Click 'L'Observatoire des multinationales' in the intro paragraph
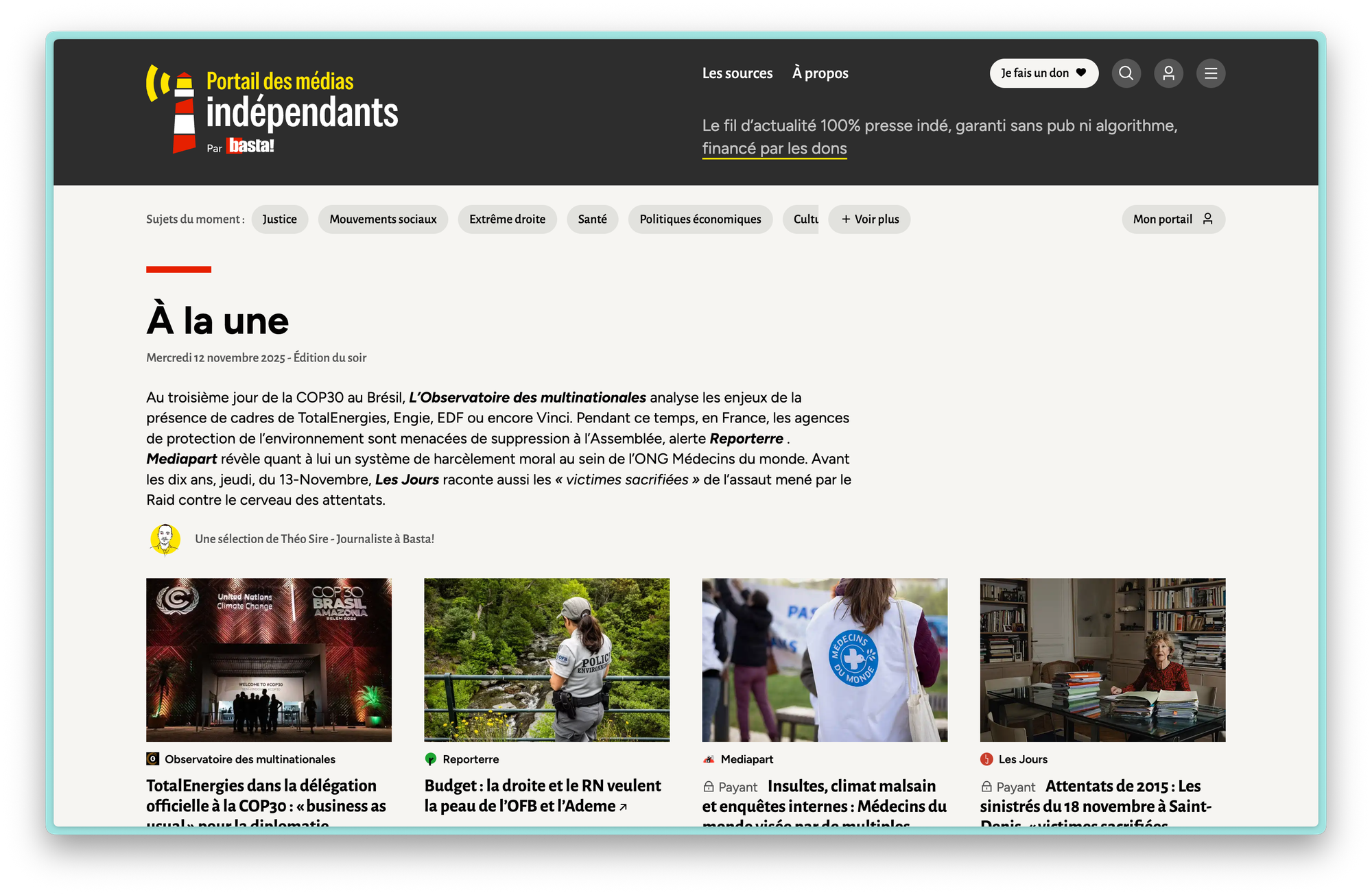Viewport: 1372px width, 895px height. [x=528, y=398]
